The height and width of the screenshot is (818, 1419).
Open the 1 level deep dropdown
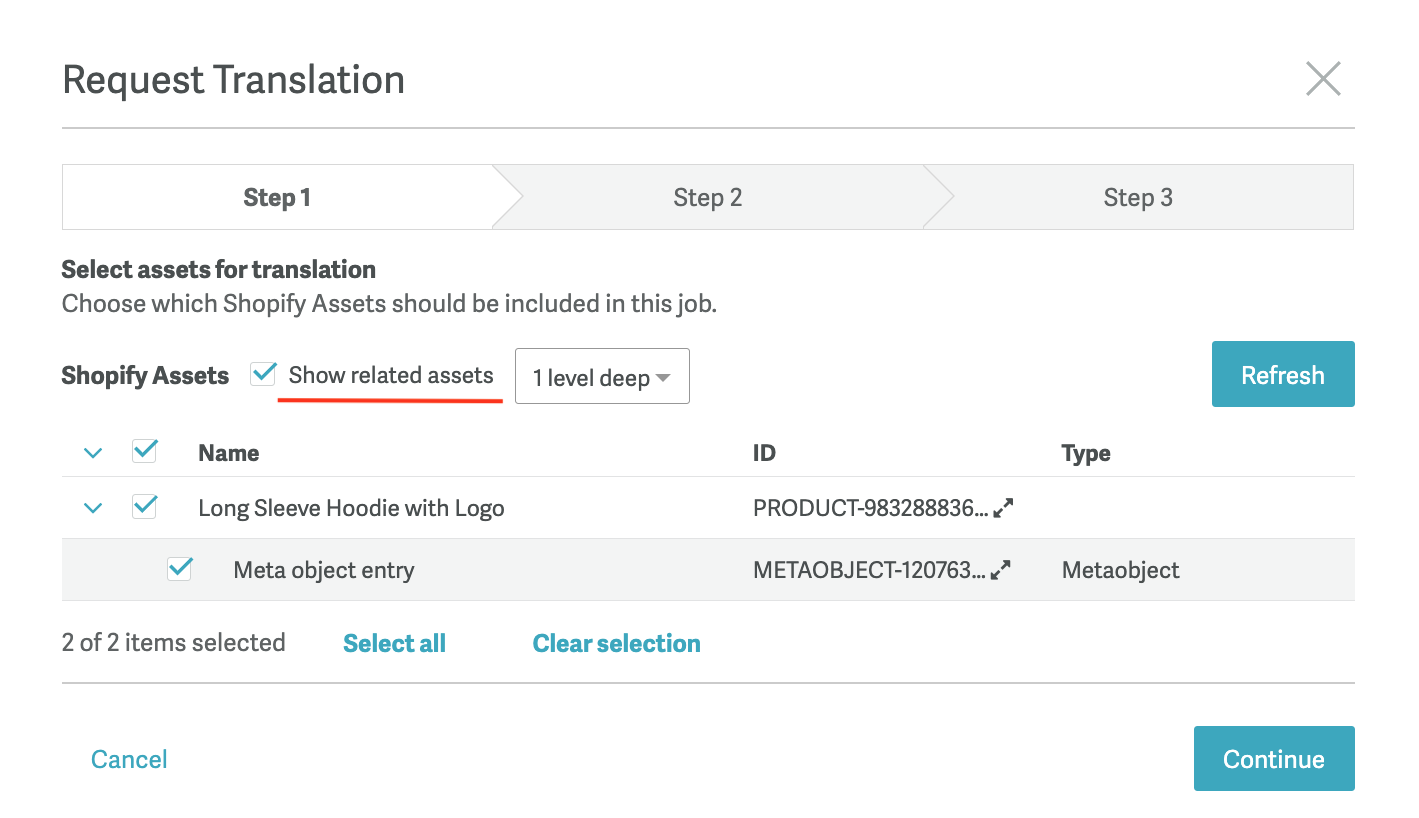coord(602,376)
